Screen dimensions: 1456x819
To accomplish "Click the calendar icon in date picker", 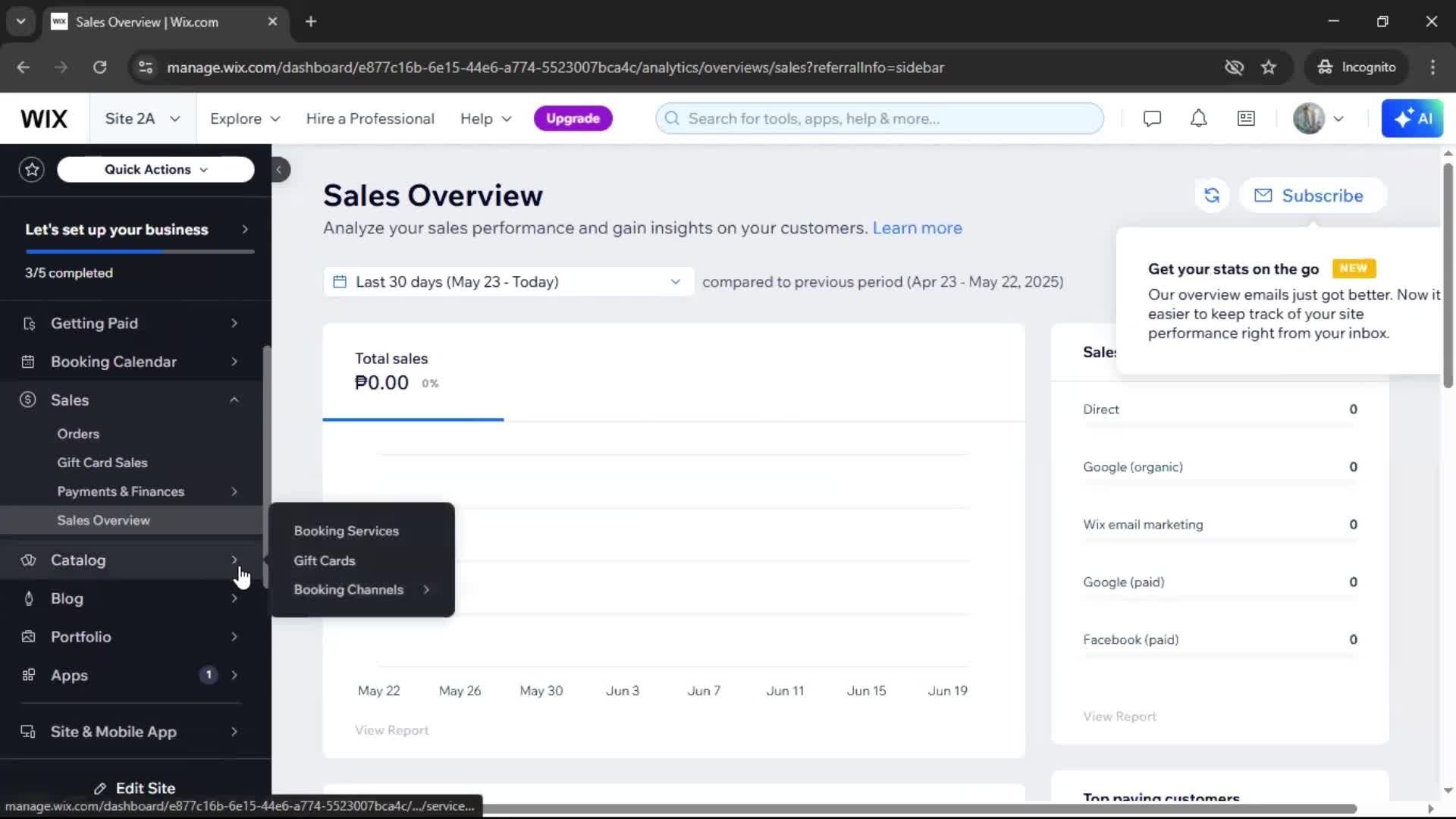I will (340, 282).
